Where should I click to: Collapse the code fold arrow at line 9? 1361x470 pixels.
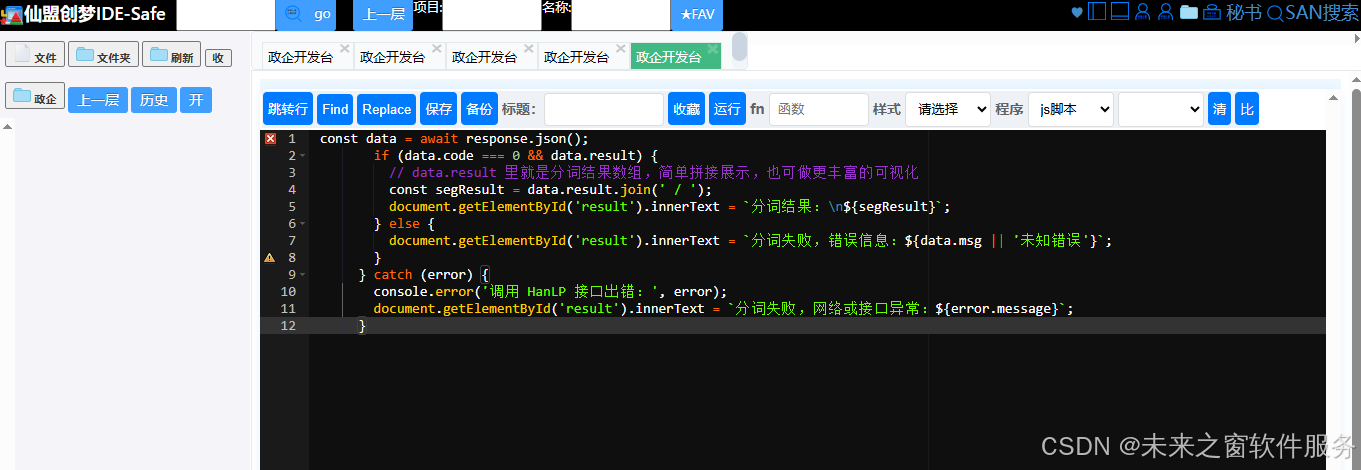(x=303, y=274)
